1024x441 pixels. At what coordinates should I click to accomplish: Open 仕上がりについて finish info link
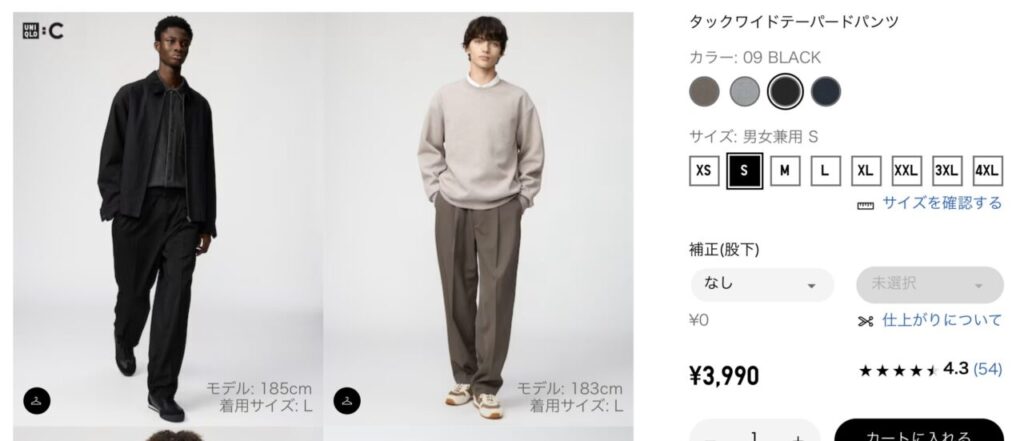942,320
